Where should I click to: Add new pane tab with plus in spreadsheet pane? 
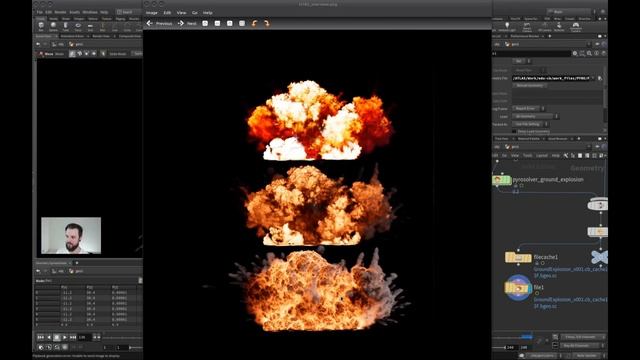click(x=77, y=263)
